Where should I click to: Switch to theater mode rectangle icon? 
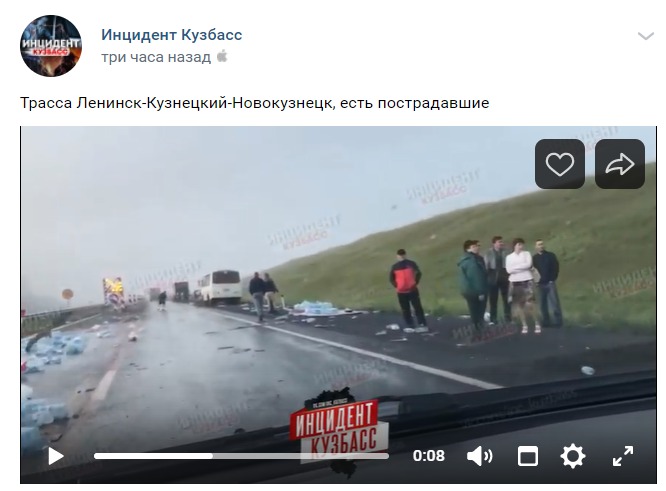(528, 457)
